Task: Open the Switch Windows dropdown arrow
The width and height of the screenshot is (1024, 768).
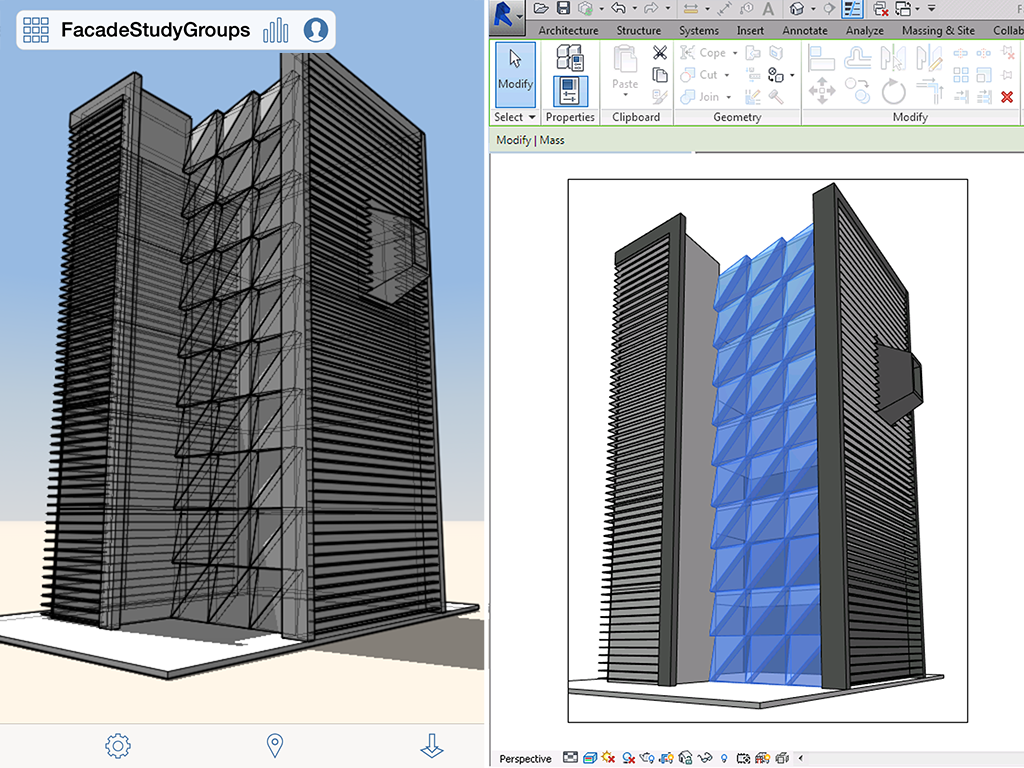Action: [917, 8]
